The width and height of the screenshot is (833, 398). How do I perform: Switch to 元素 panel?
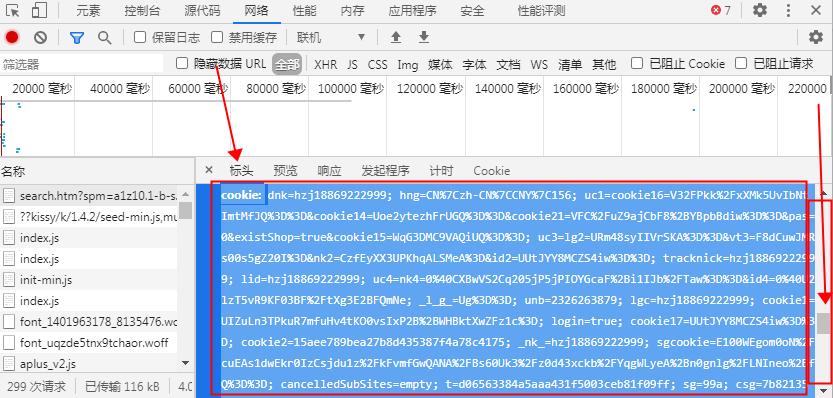pyautogui.click(x=88, y=10)
